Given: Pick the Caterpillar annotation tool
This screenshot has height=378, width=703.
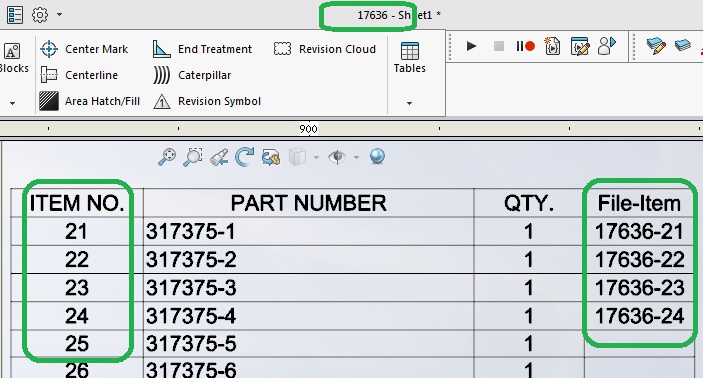Looking at the screenshot, I should [192, 75].
